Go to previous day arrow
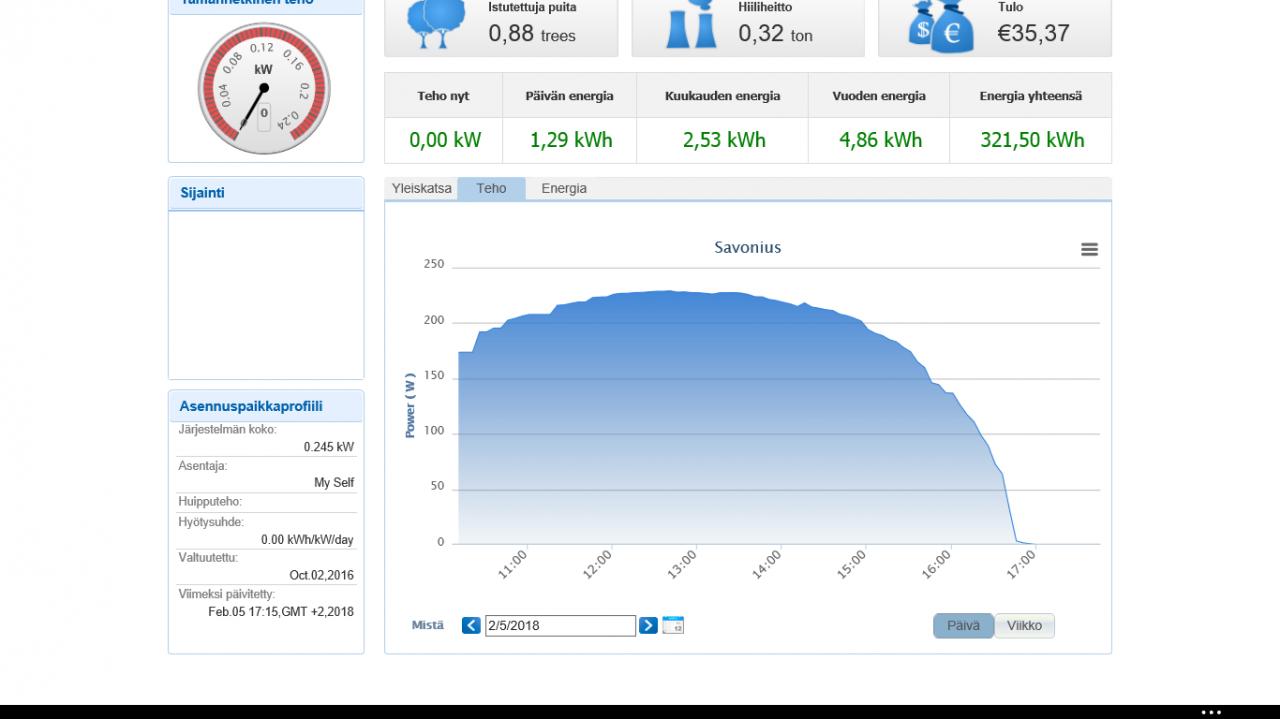Screen dimensions: 1280x719 pyautogui.click(x=471, y=625)
